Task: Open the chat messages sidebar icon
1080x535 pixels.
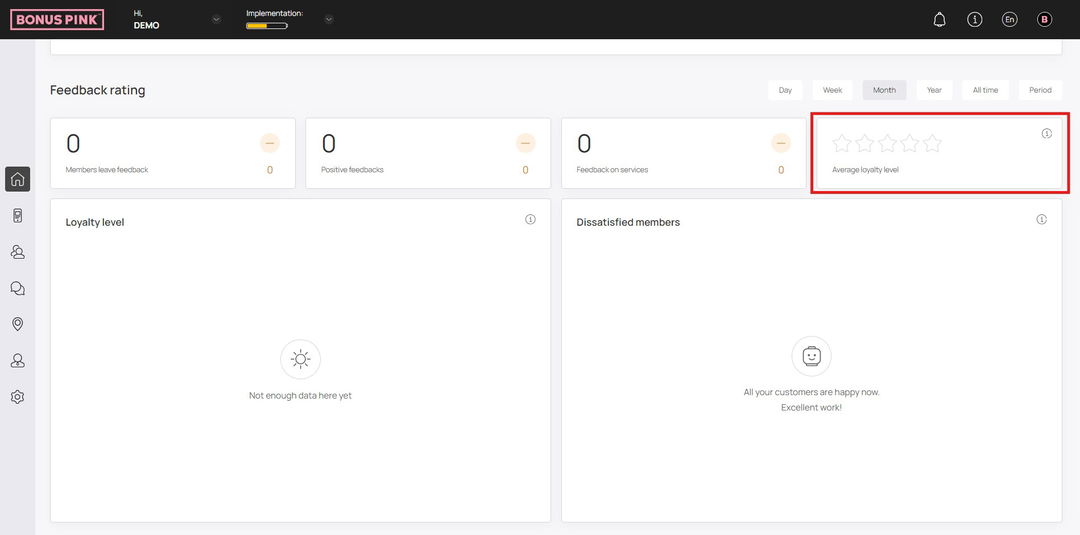Action: pos(18,288)
